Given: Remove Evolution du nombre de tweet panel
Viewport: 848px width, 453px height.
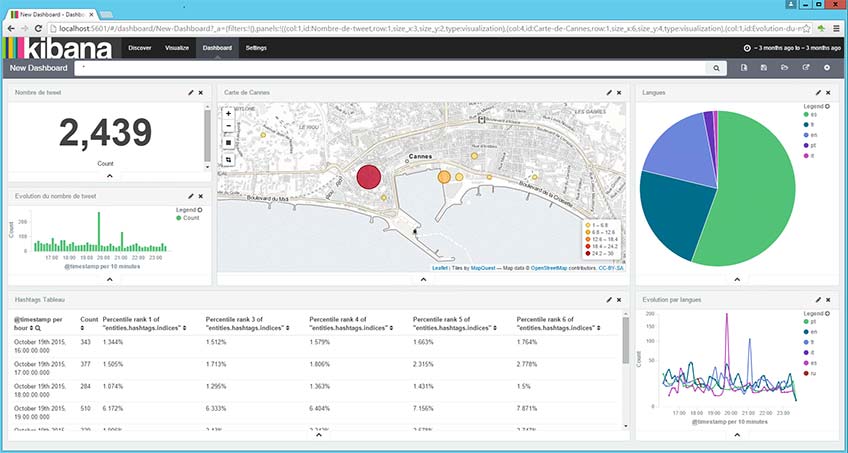Looking at the screenshot, I should point(201,196).
